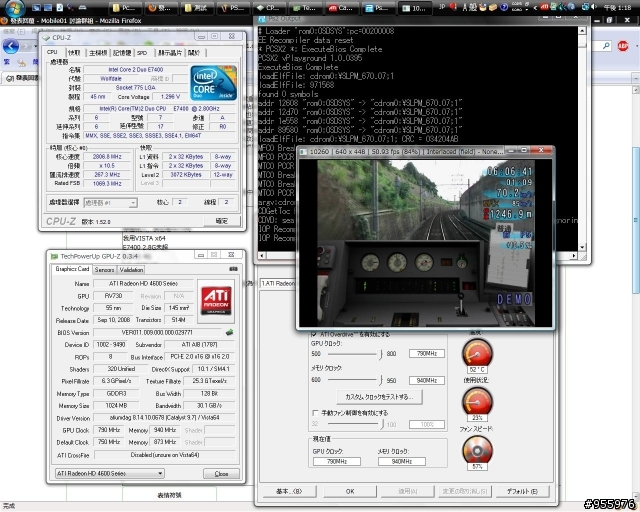Click the GPU-Z screenshot camera icon
640x512 pixels.
(x=233, y=269)
